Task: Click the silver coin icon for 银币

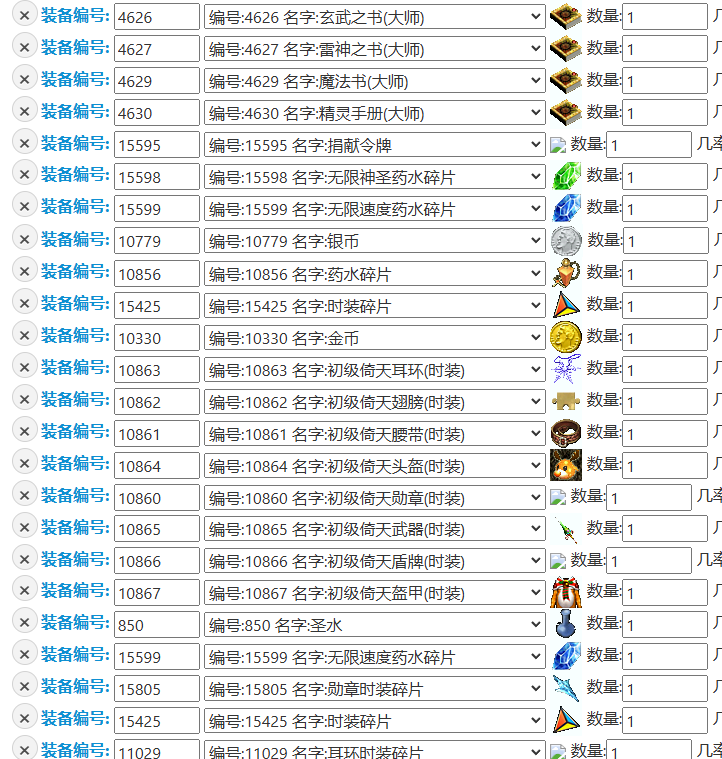Action: point(566,241)
